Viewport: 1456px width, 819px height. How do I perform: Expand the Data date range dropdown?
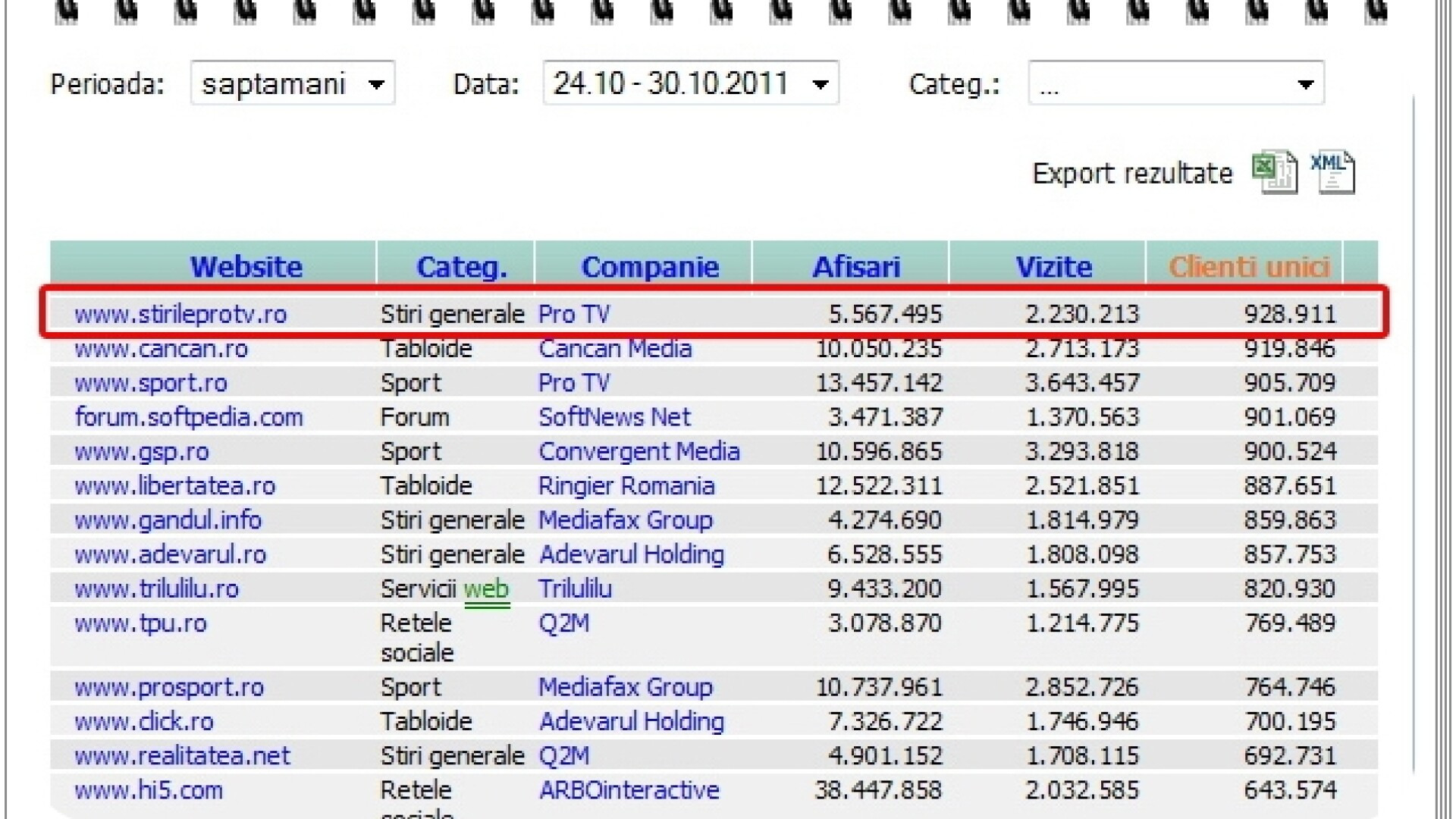click(690, 83)
